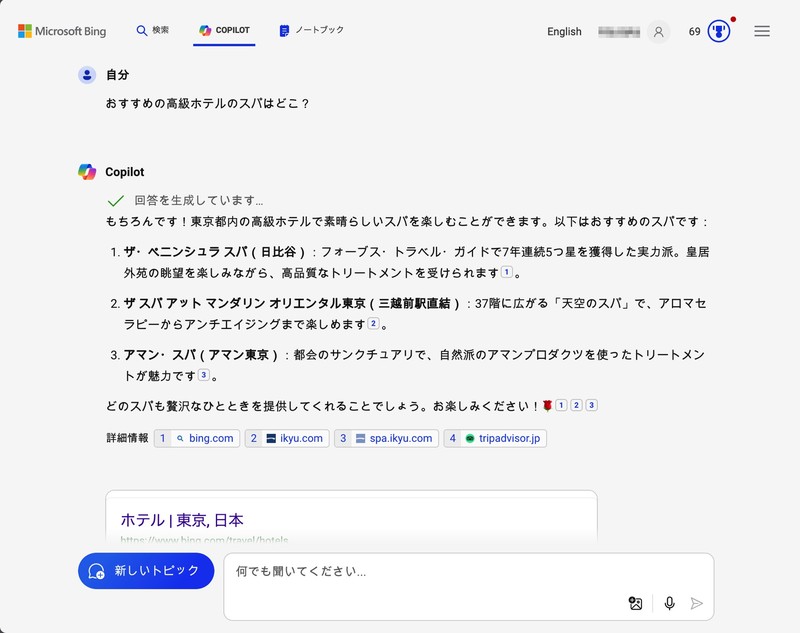Open ikyu.com source link
Image resolution: width=800 pixels, height=633 pixels.
tap(287, 438)
